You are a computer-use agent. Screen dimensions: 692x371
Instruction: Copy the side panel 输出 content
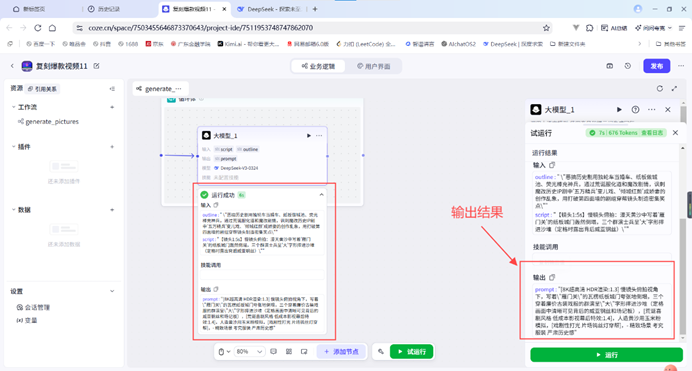click(552, 277)
